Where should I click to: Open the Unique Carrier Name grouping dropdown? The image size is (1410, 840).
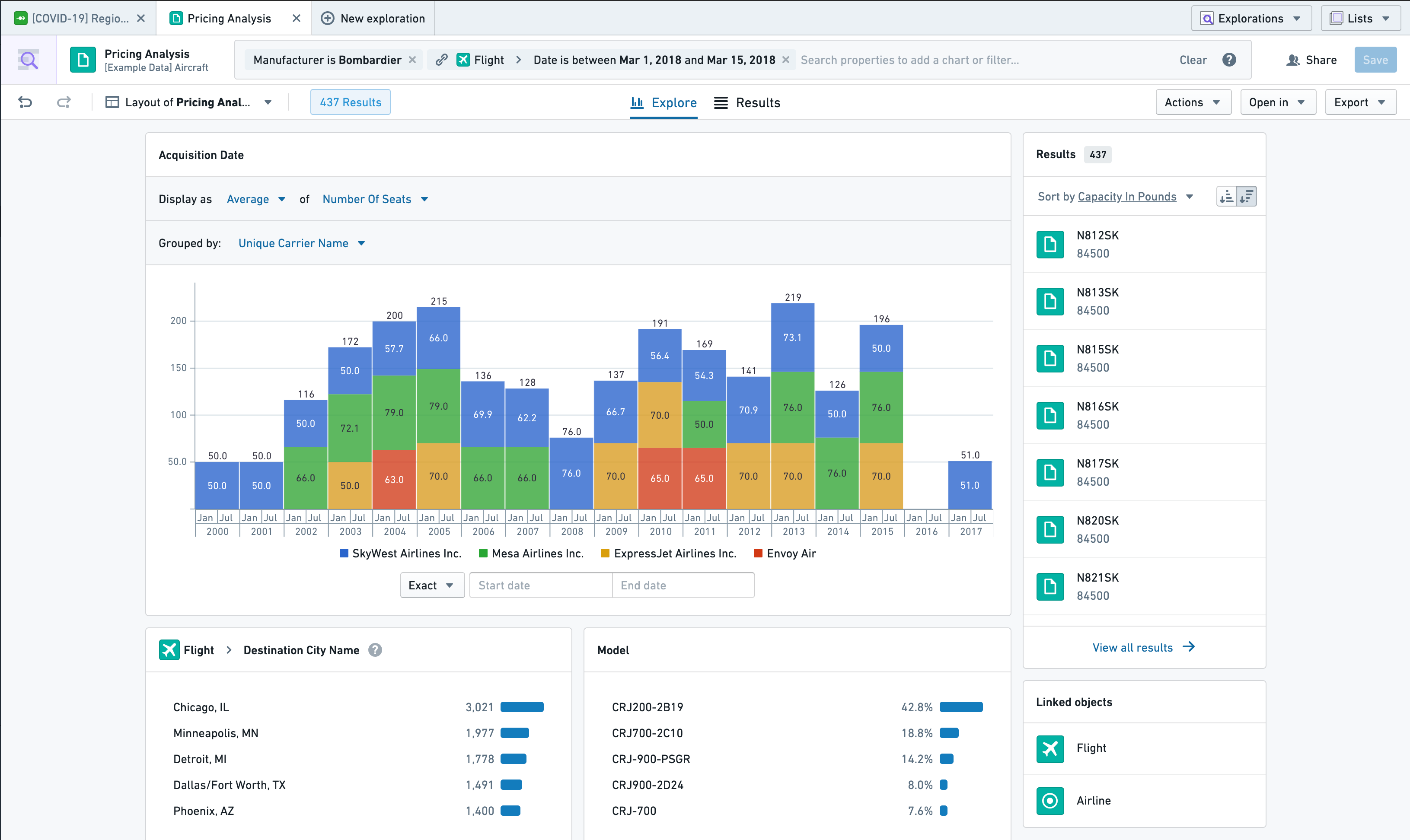(301, 243)
